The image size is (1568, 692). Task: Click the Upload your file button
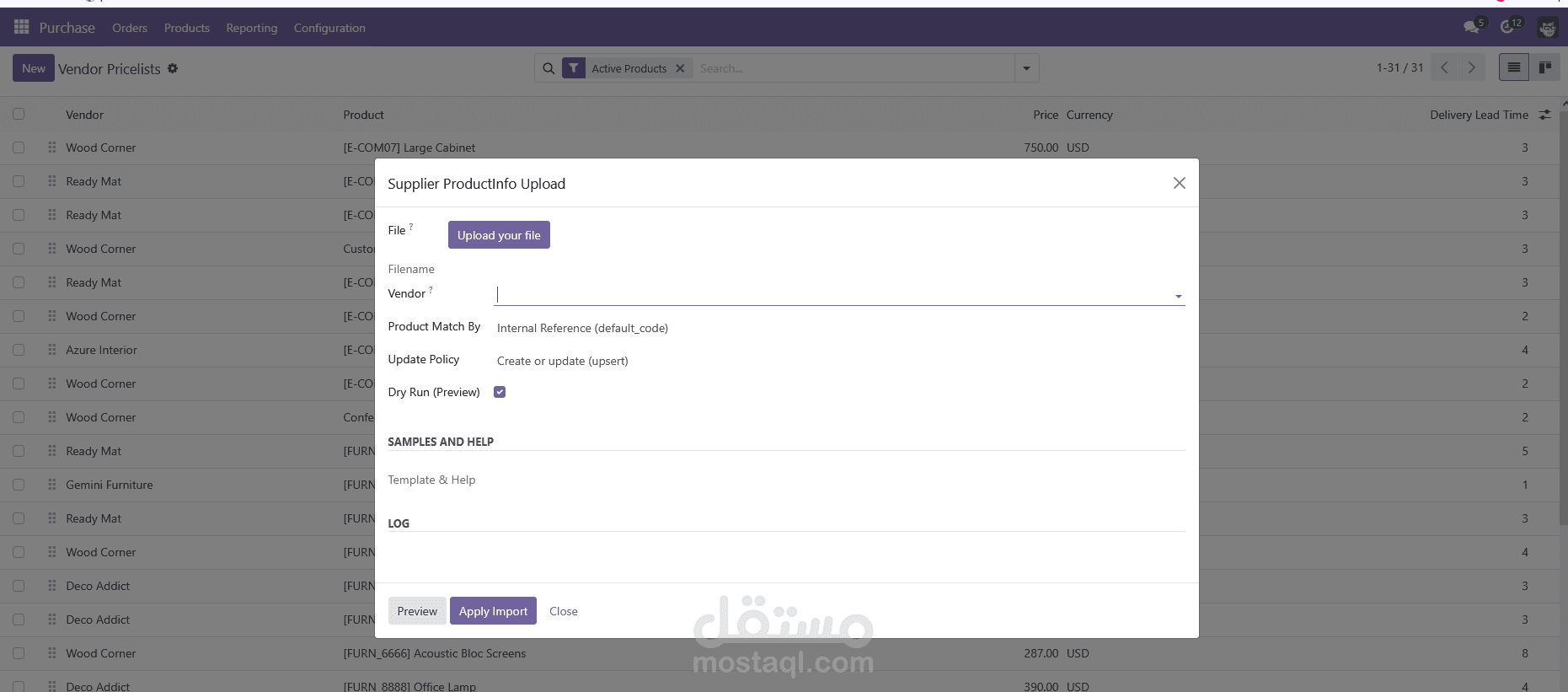click(x=499, y=235)
